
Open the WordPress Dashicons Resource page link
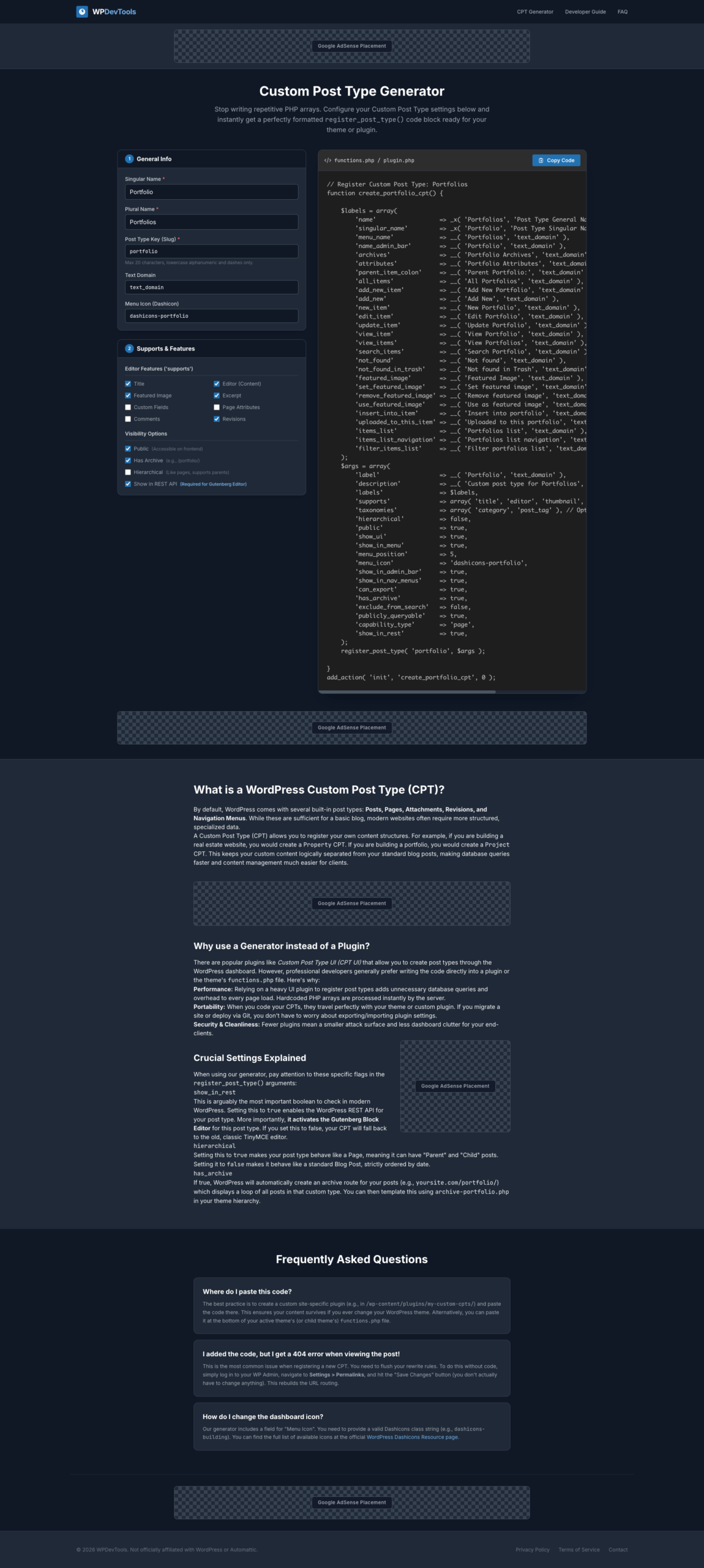coord(412,1437)
